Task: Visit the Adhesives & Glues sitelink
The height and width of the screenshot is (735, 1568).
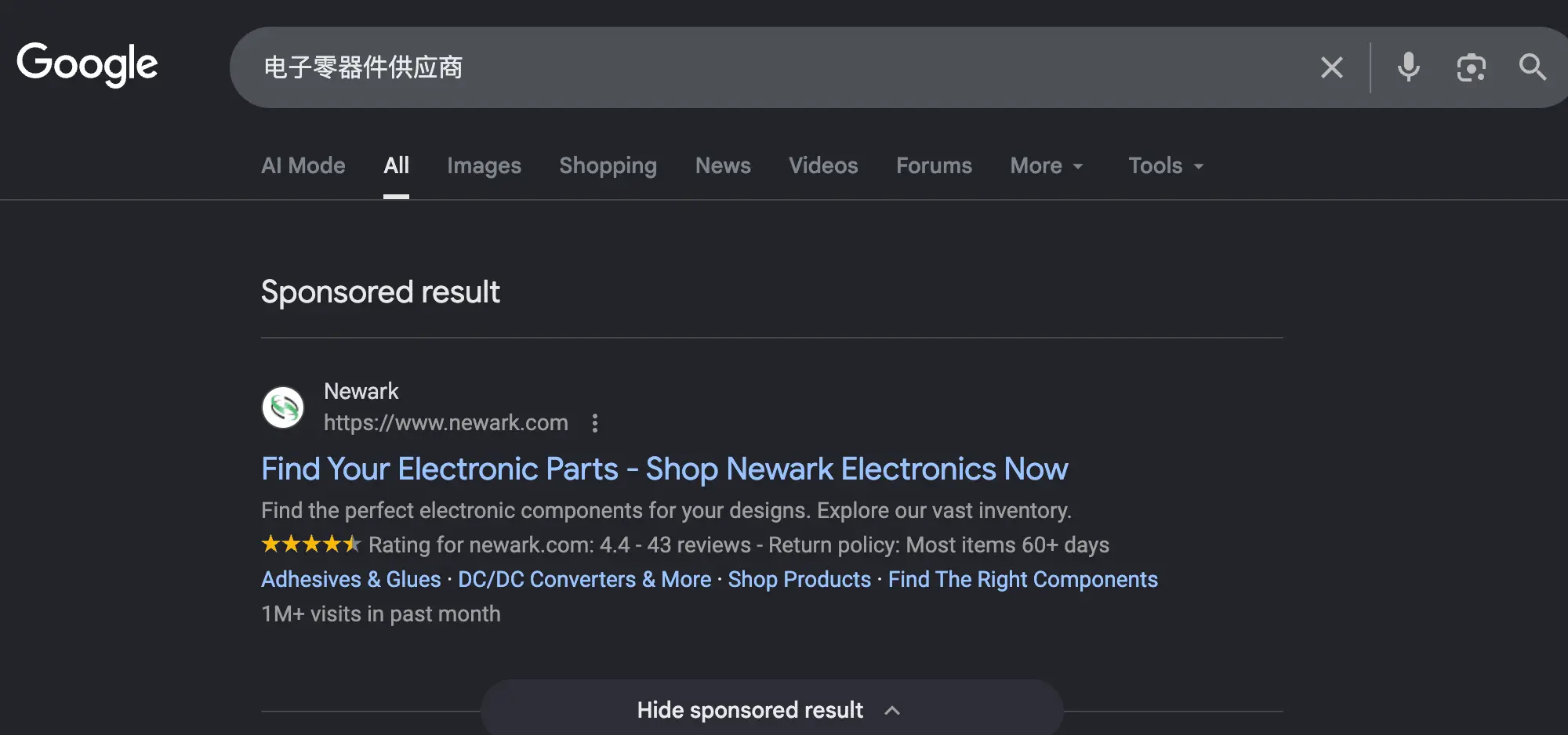Action: tap(350, 579)
